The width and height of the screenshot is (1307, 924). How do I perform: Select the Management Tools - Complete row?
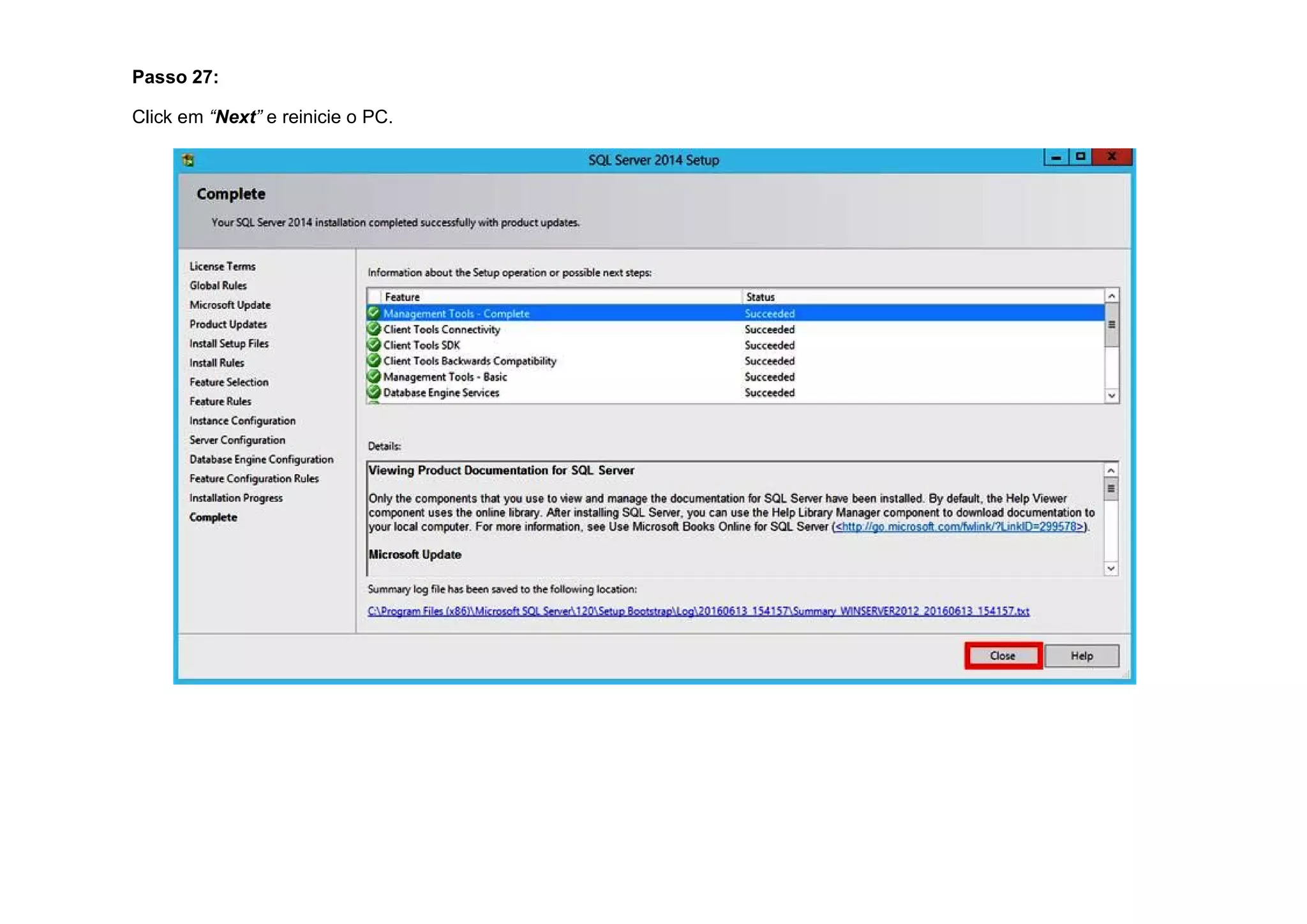[736, 313]
